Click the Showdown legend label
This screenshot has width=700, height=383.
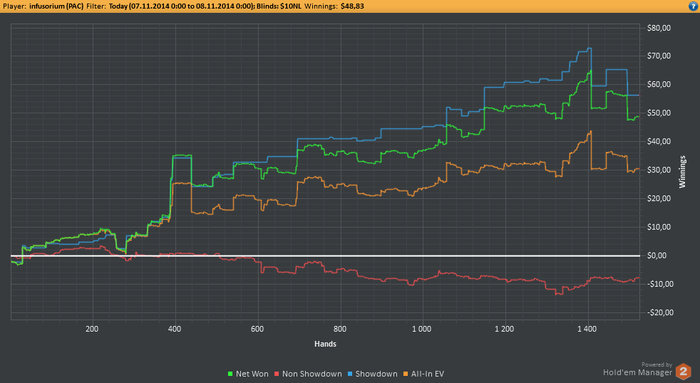point(376,374)
